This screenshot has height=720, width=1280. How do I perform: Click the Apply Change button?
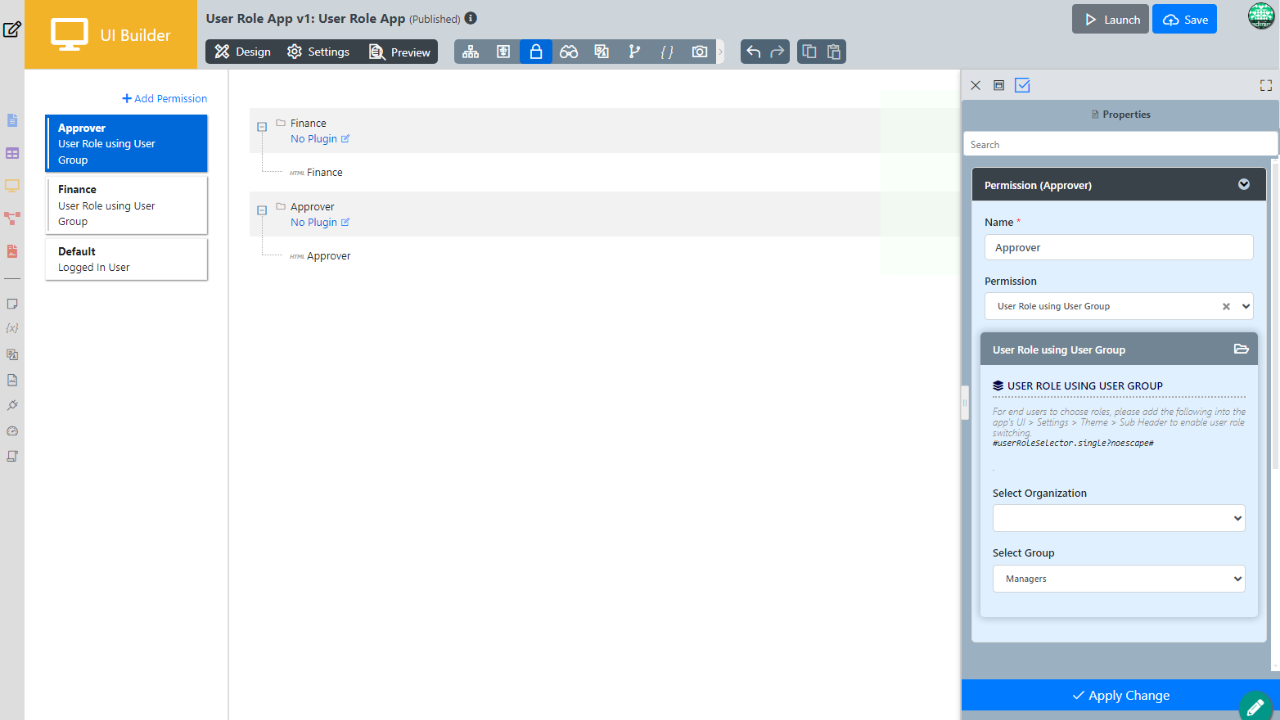pyautogui.click(x=1120, y=695)
